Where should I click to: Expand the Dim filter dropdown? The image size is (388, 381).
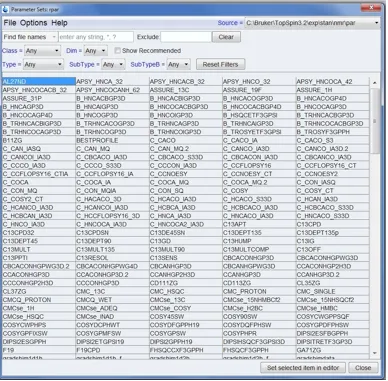95,51
